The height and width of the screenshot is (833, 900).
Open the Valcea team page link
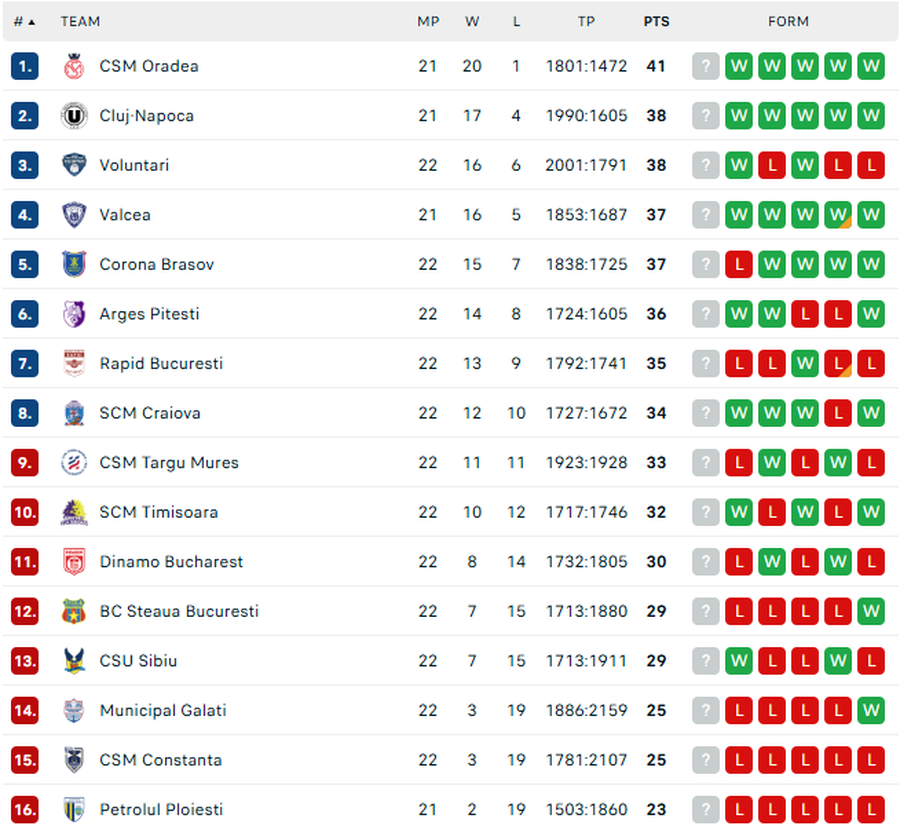[x=125, y=215]
